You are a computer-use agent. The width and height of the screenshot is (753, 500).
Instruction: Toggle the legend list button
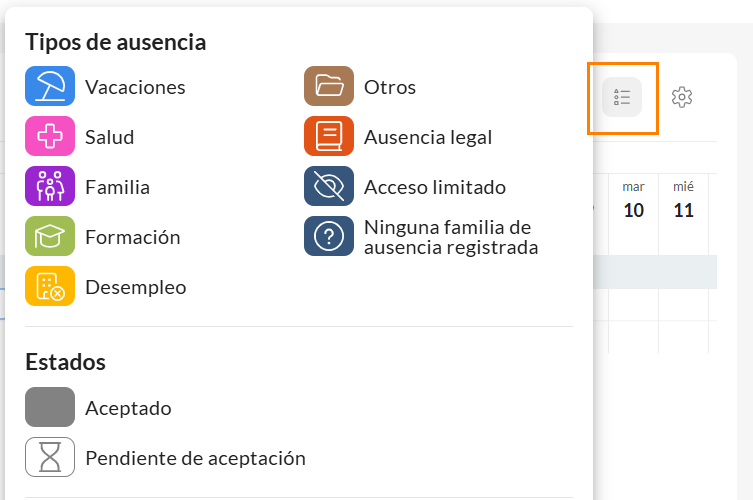pos(622,97)
